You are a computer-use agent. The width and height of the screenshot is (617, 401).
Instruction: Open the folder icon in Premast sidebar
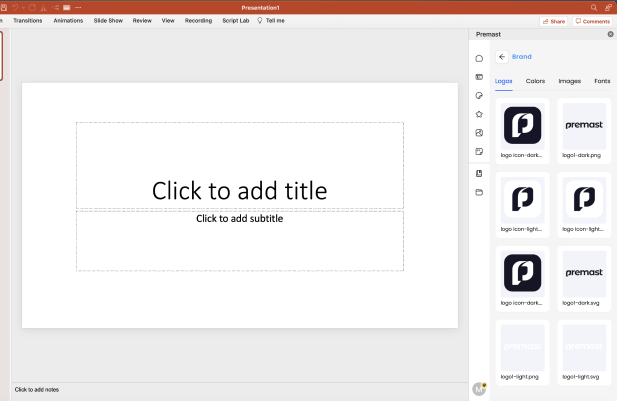coord(479,192)
